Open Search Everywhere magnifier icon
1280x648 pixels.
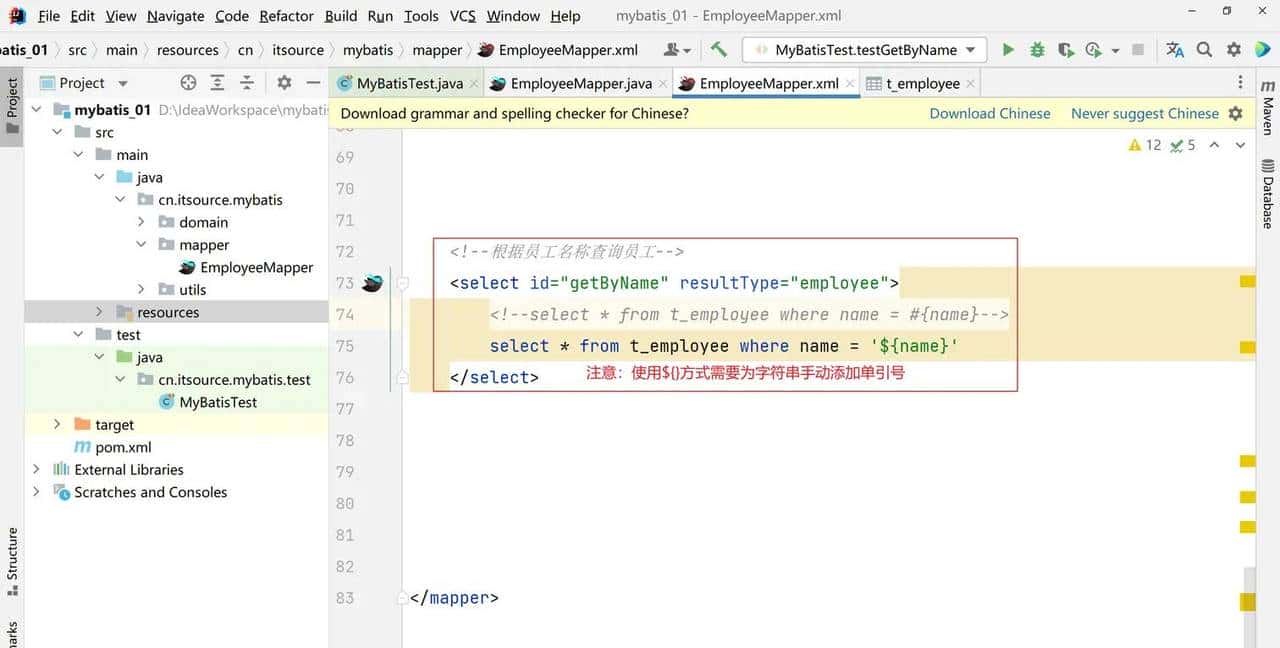click(1204, 49)
